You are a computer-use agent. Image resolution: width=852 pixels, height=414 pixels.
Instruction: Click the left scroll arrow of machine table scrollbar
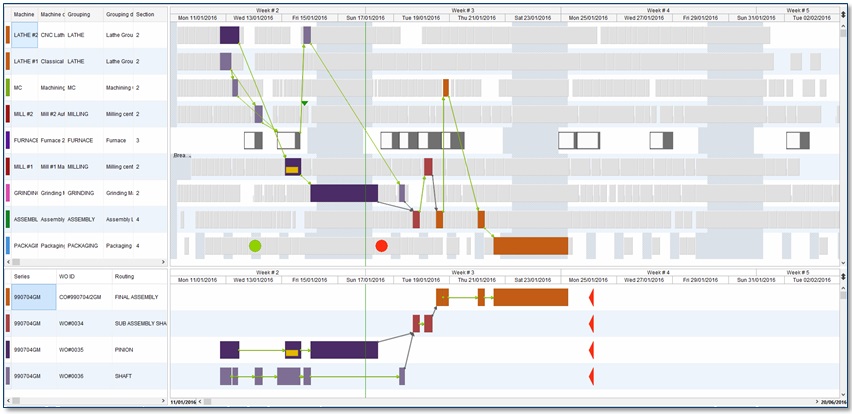[8, 262]
